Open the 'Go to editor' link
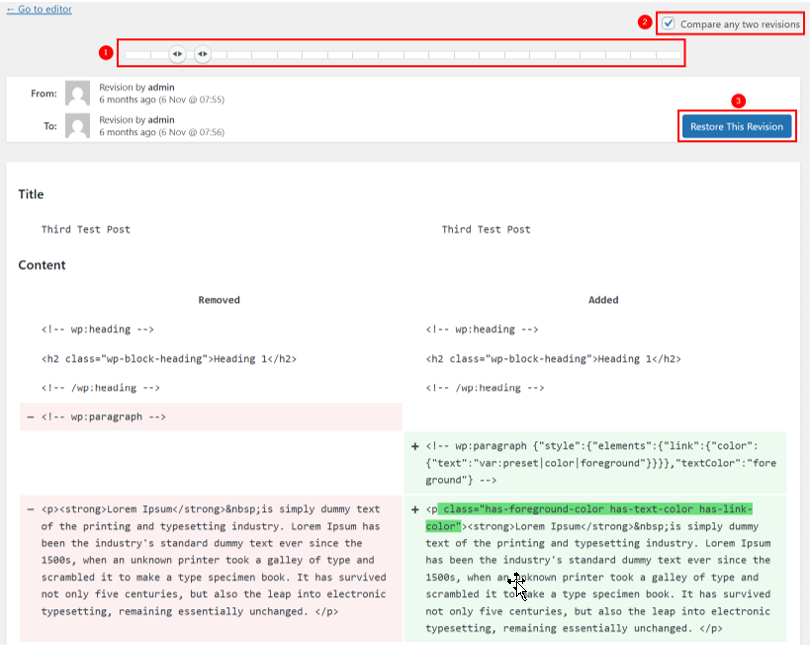The image size is (810, 646). [38, 9]
